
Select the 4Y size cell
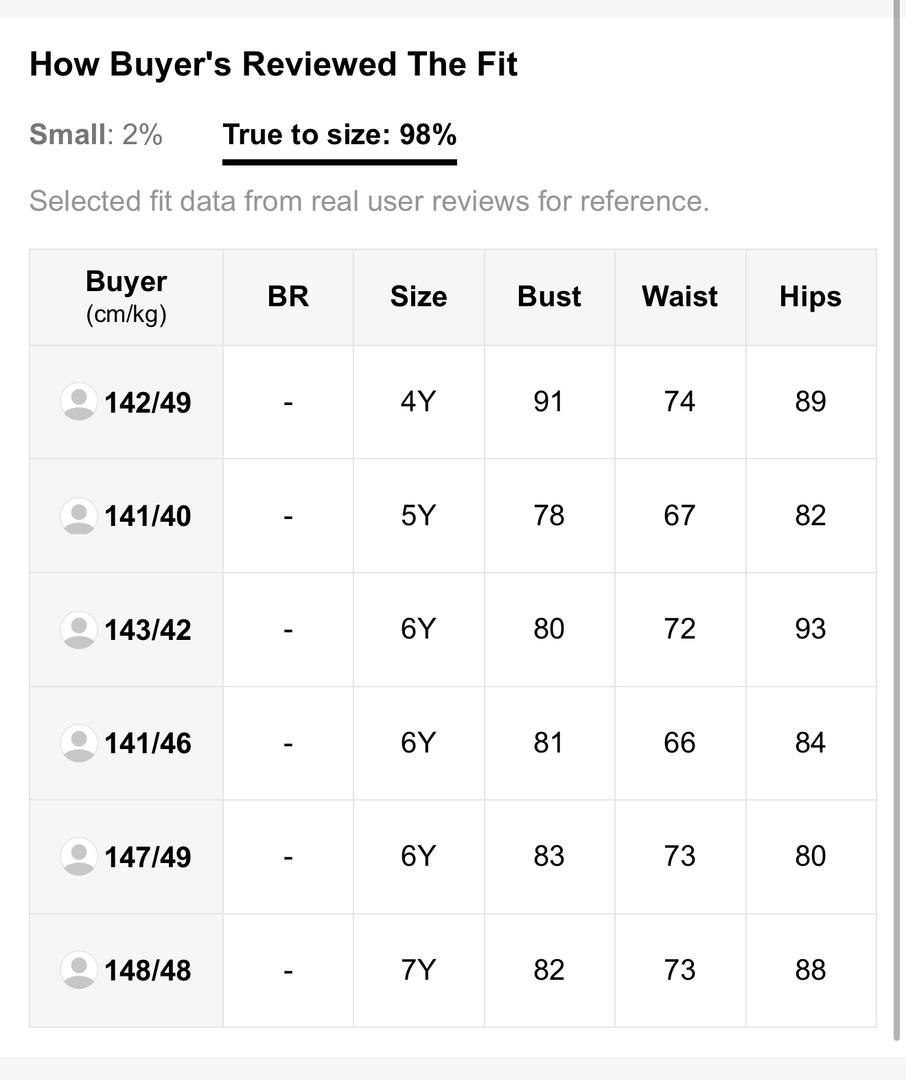pos(419,402)
